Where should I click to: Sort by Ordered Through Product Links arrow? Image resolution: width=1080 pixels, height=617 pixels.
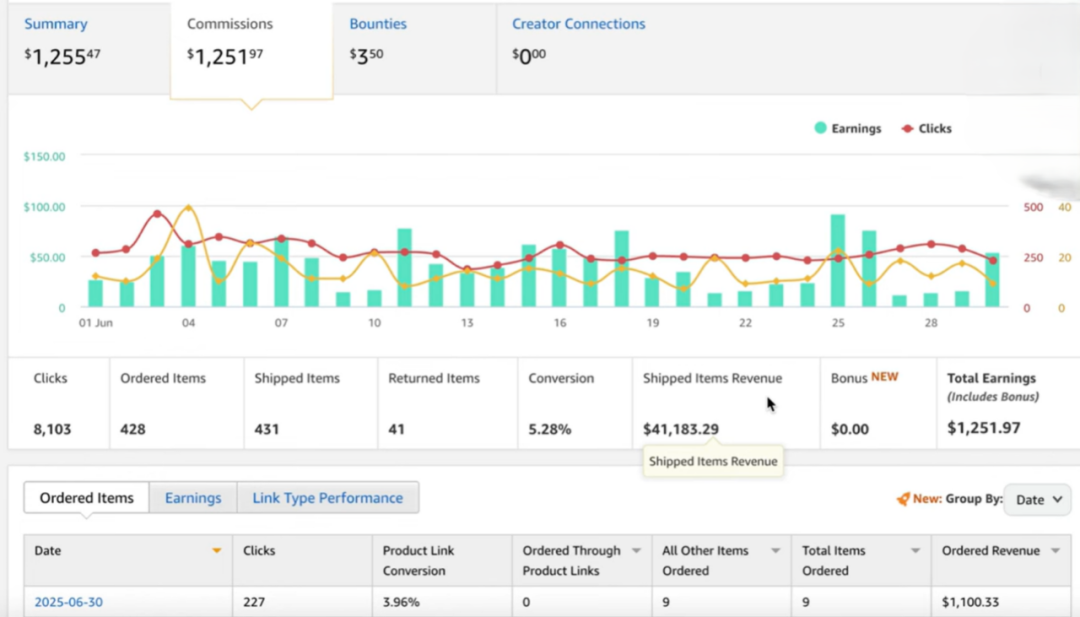tap(636, 551)
